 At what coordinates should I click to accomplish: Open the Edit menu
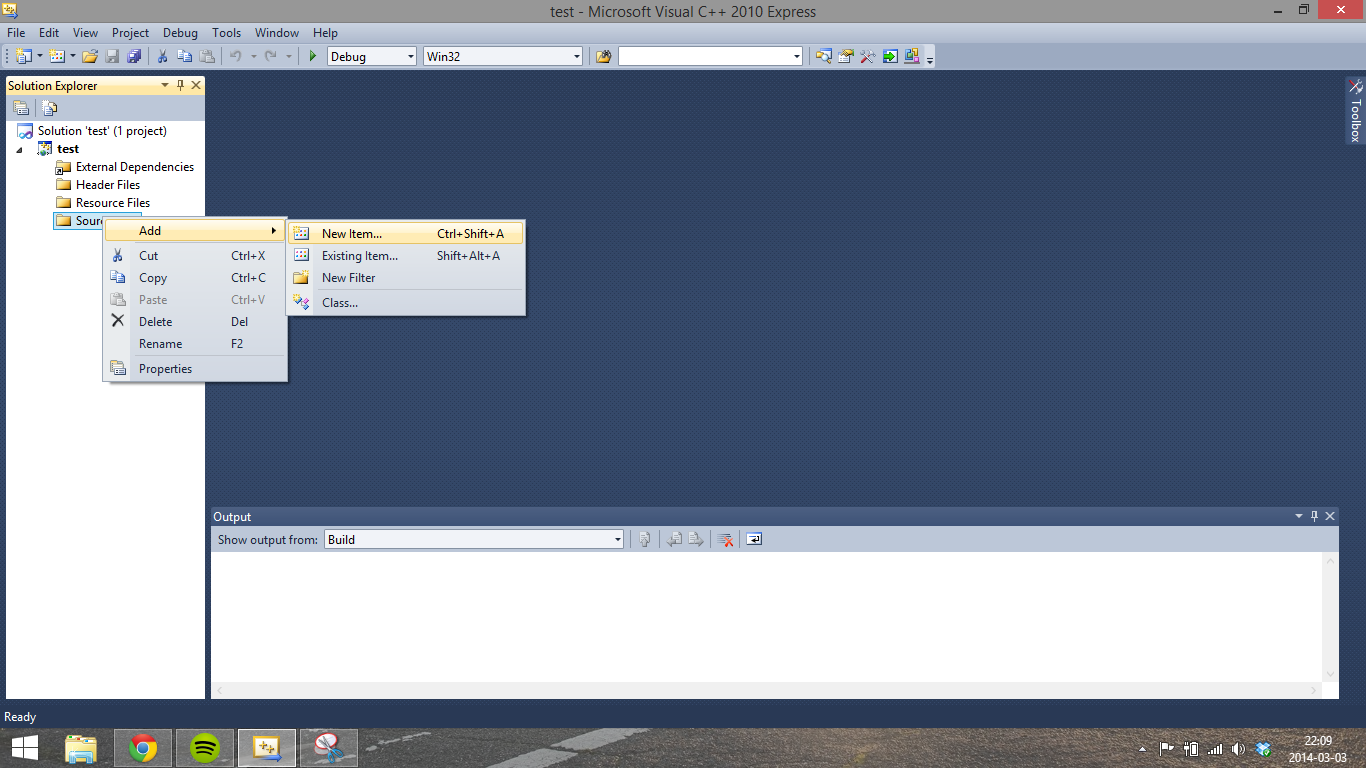(x=49, y=33)
